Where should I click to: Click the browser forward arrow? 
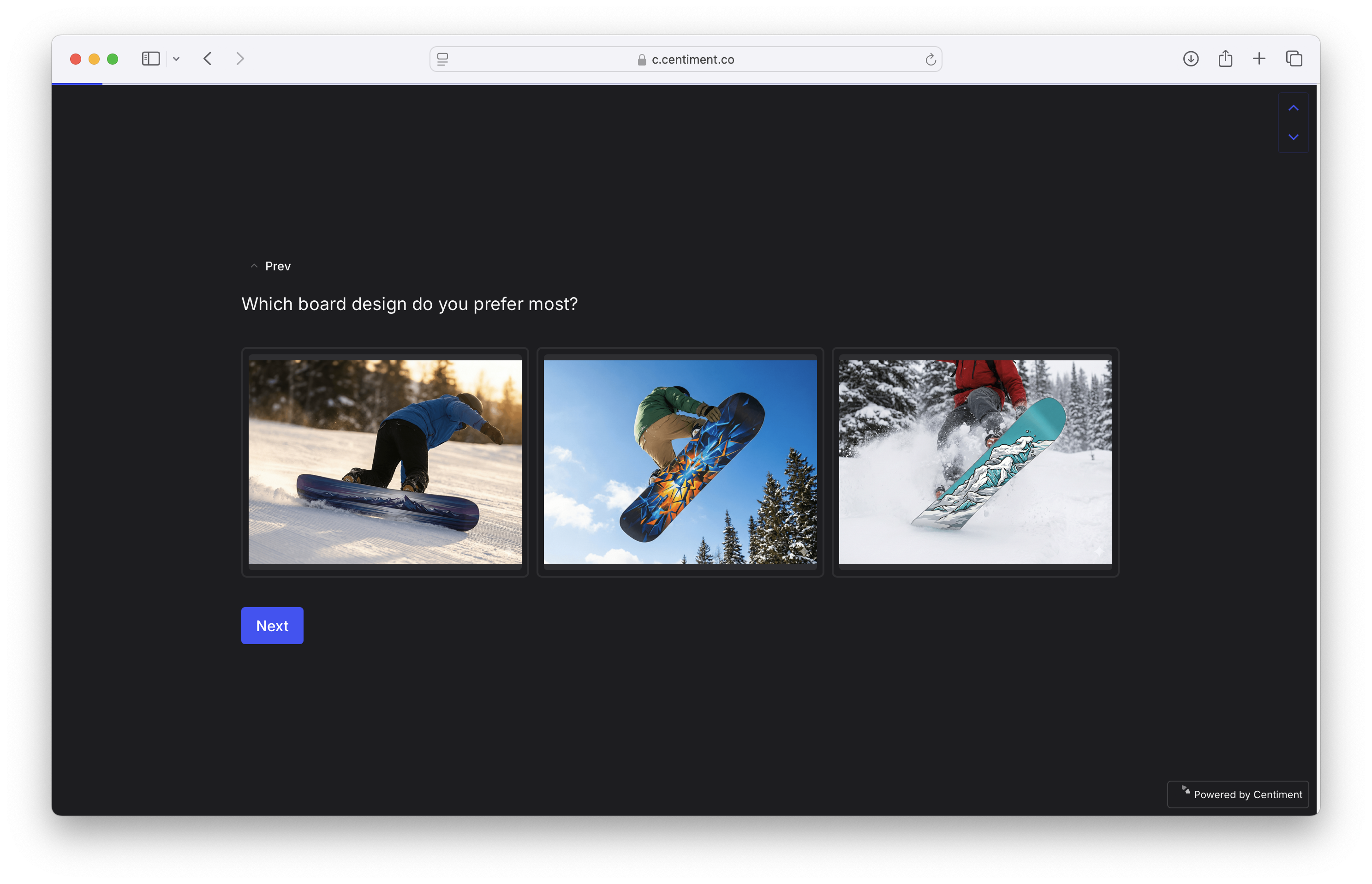point(240,59)
